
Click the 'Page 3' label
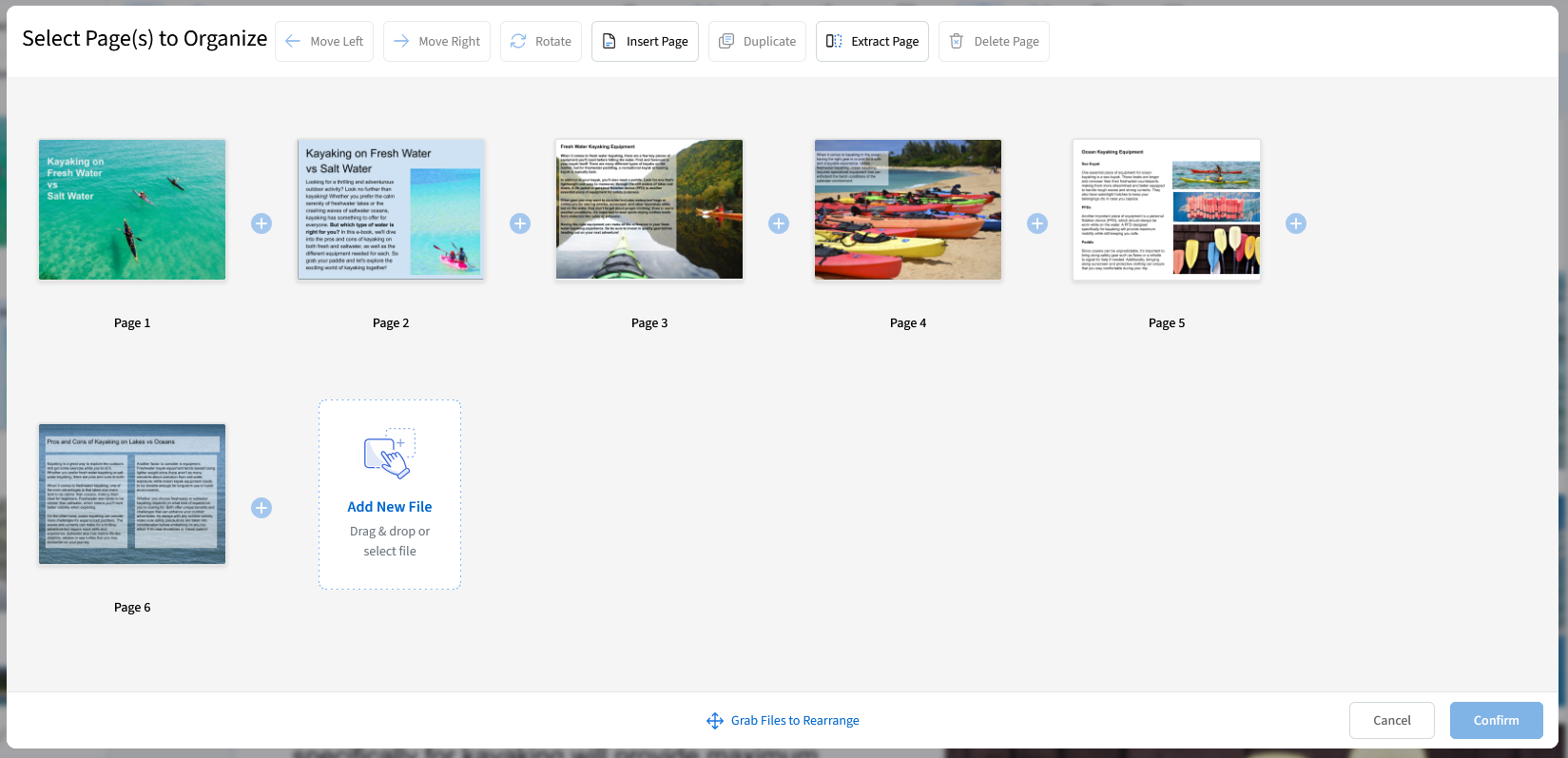(649, 323)
